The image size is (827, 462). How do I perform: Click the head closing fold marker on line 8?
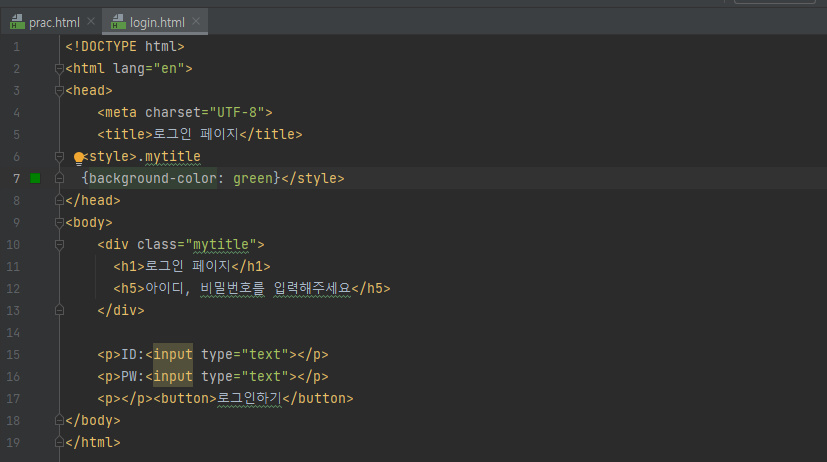click(x=59, y=200)
